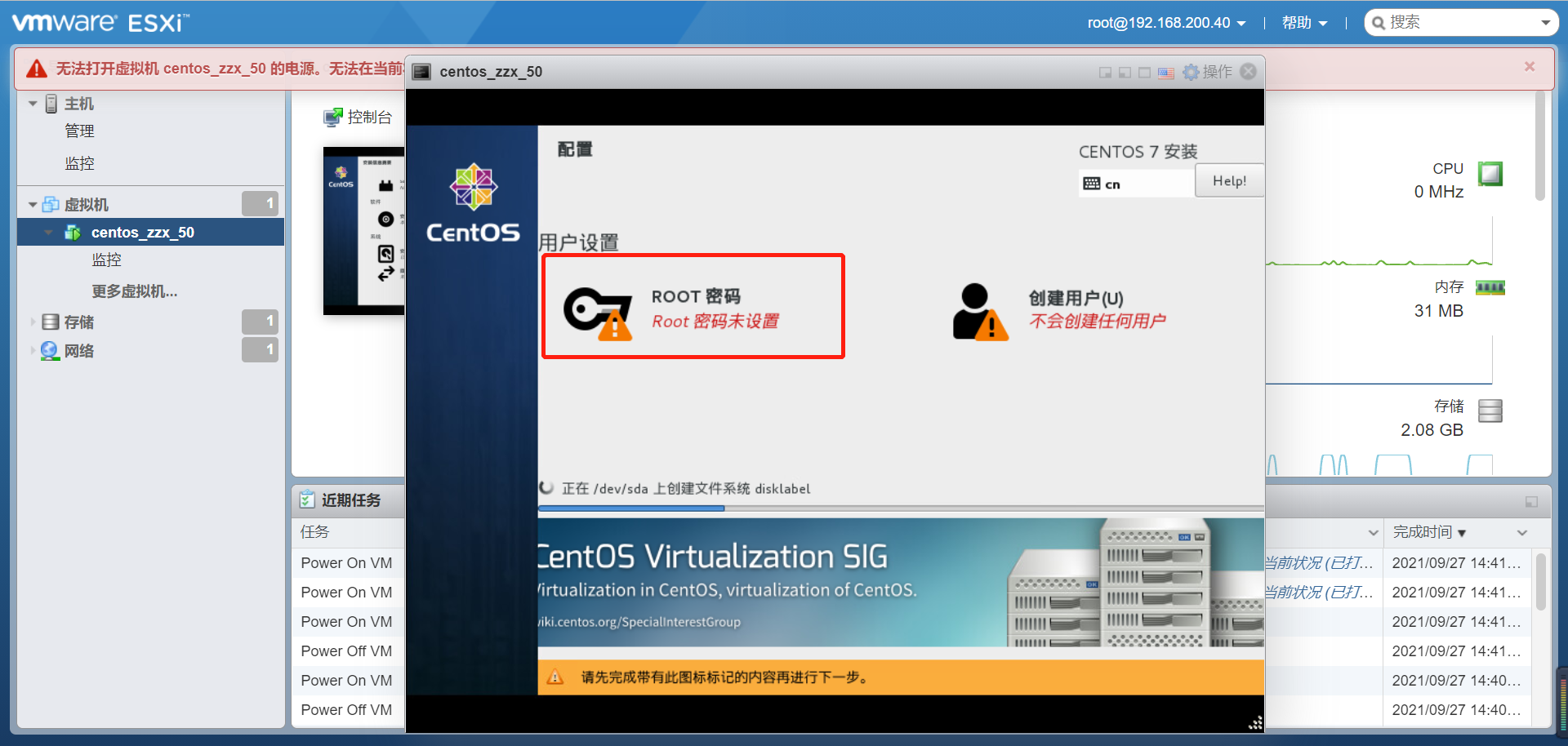The image size is (1568, 746).
Task: Set console window to smallest size
Action: pyautogui.click(x=1105, y=73)
